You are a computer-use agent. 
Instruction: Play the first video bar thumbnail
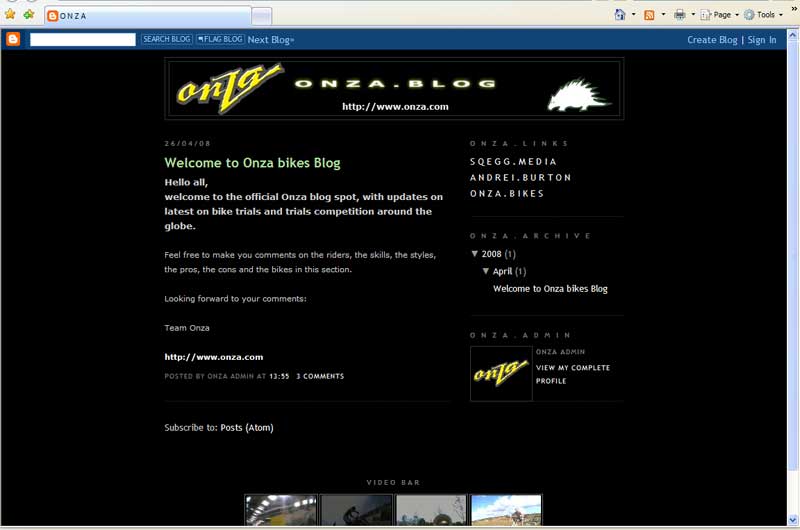click(281, 510)
